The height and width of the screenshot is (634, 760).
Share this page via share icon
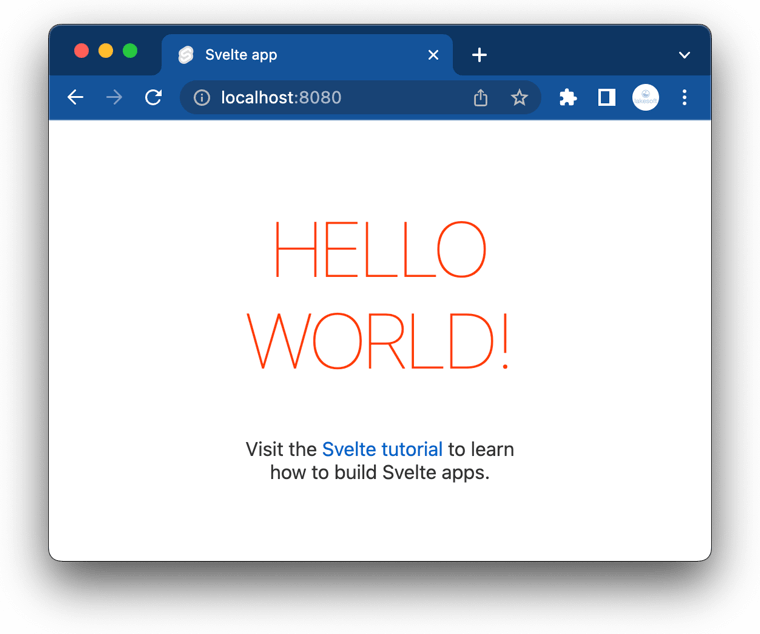tap(480, 97)
